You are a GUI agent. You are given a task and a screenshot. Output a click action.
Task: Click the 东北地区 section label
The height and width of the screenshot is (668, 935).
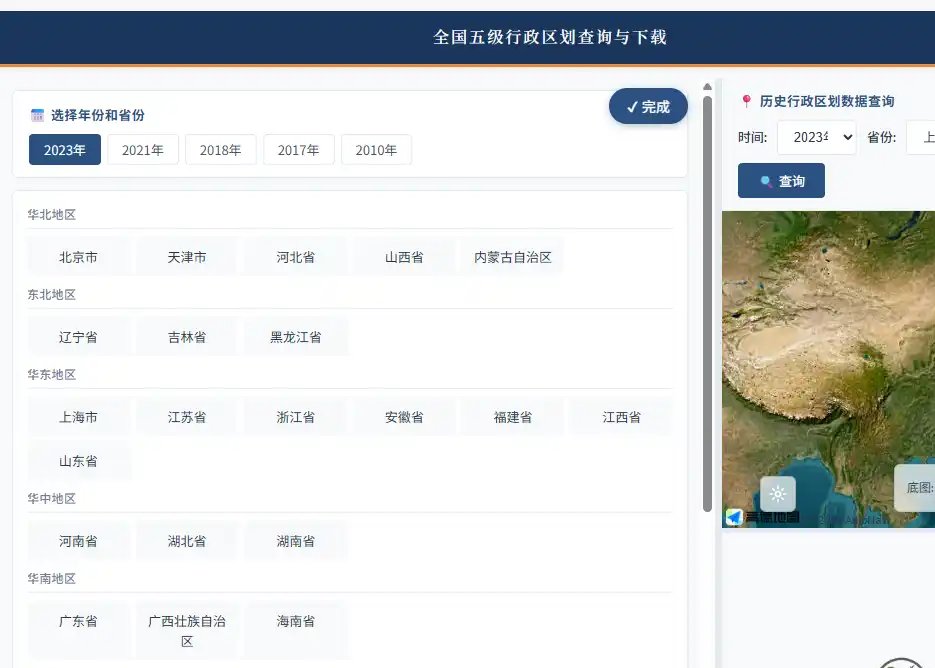tap(51, 295)
